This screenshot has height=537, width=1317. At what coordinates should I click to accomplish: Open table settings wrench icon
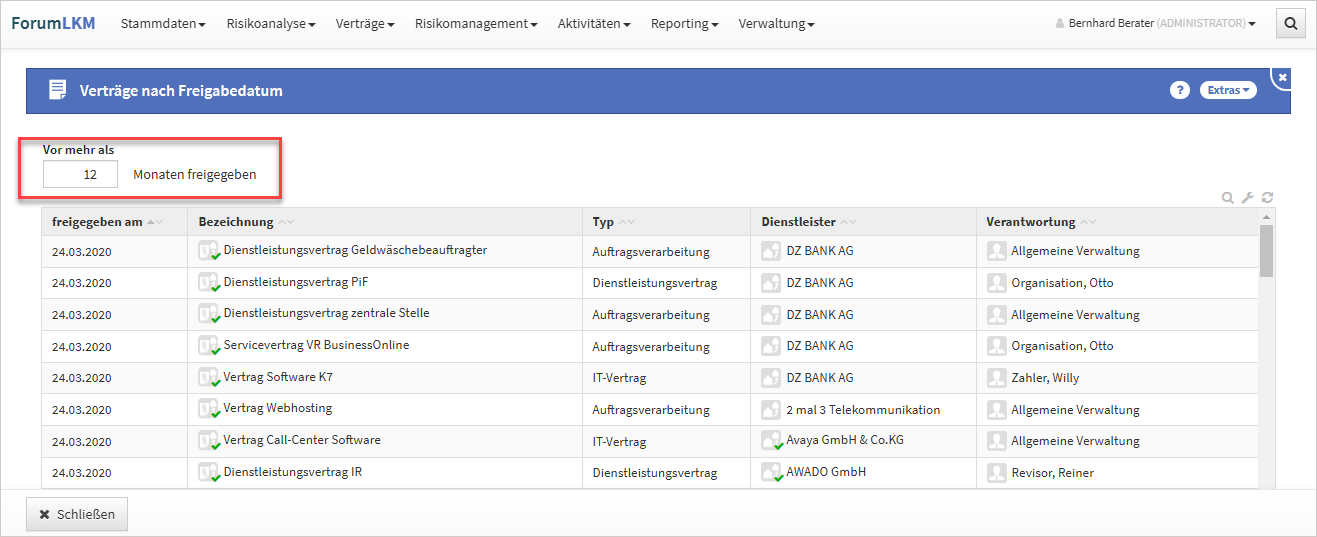click(x=1247, y=198)
